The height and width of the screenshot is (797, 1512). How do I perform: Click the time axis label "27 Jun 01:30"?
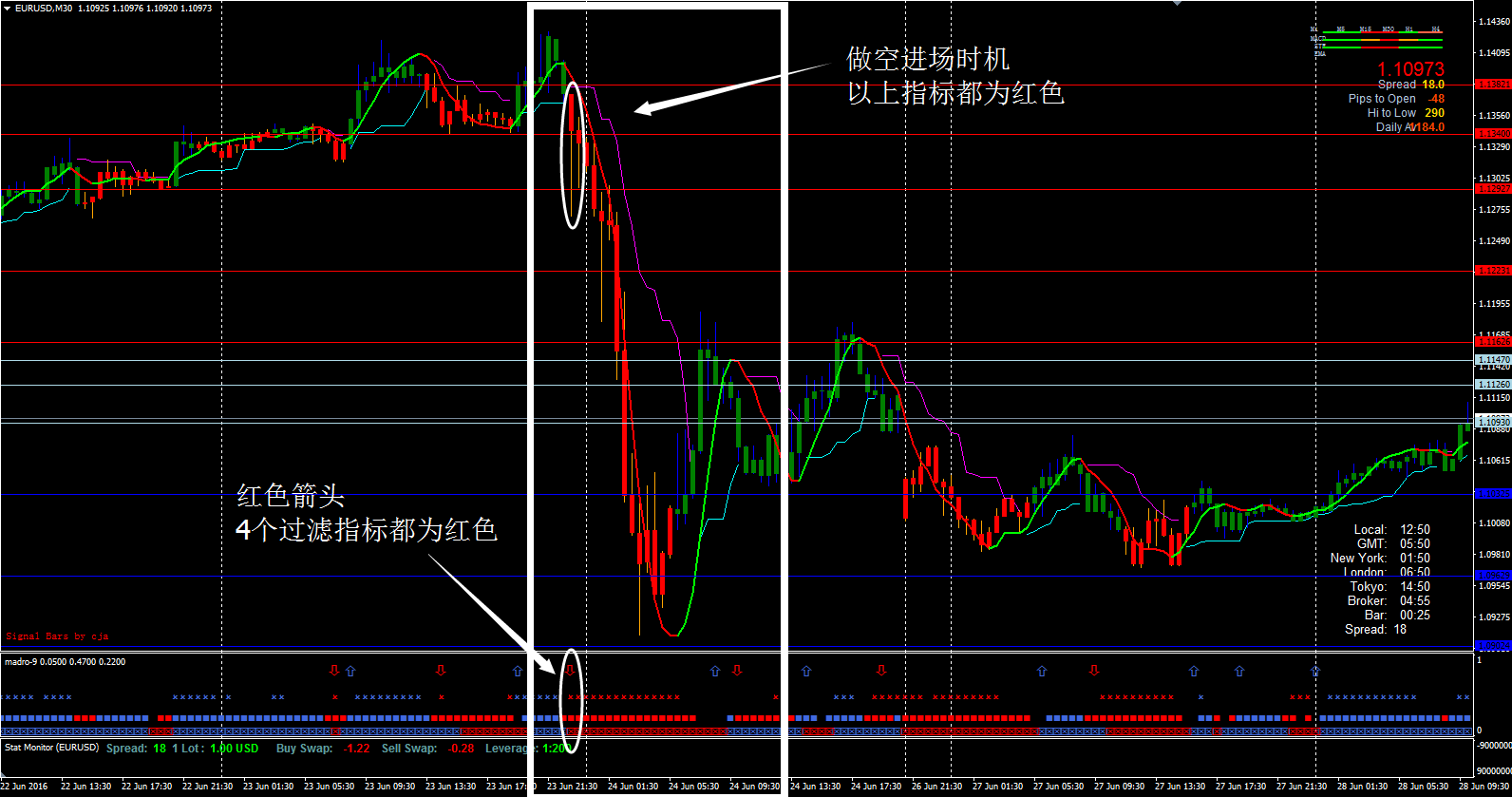click(x=998, y=787)
